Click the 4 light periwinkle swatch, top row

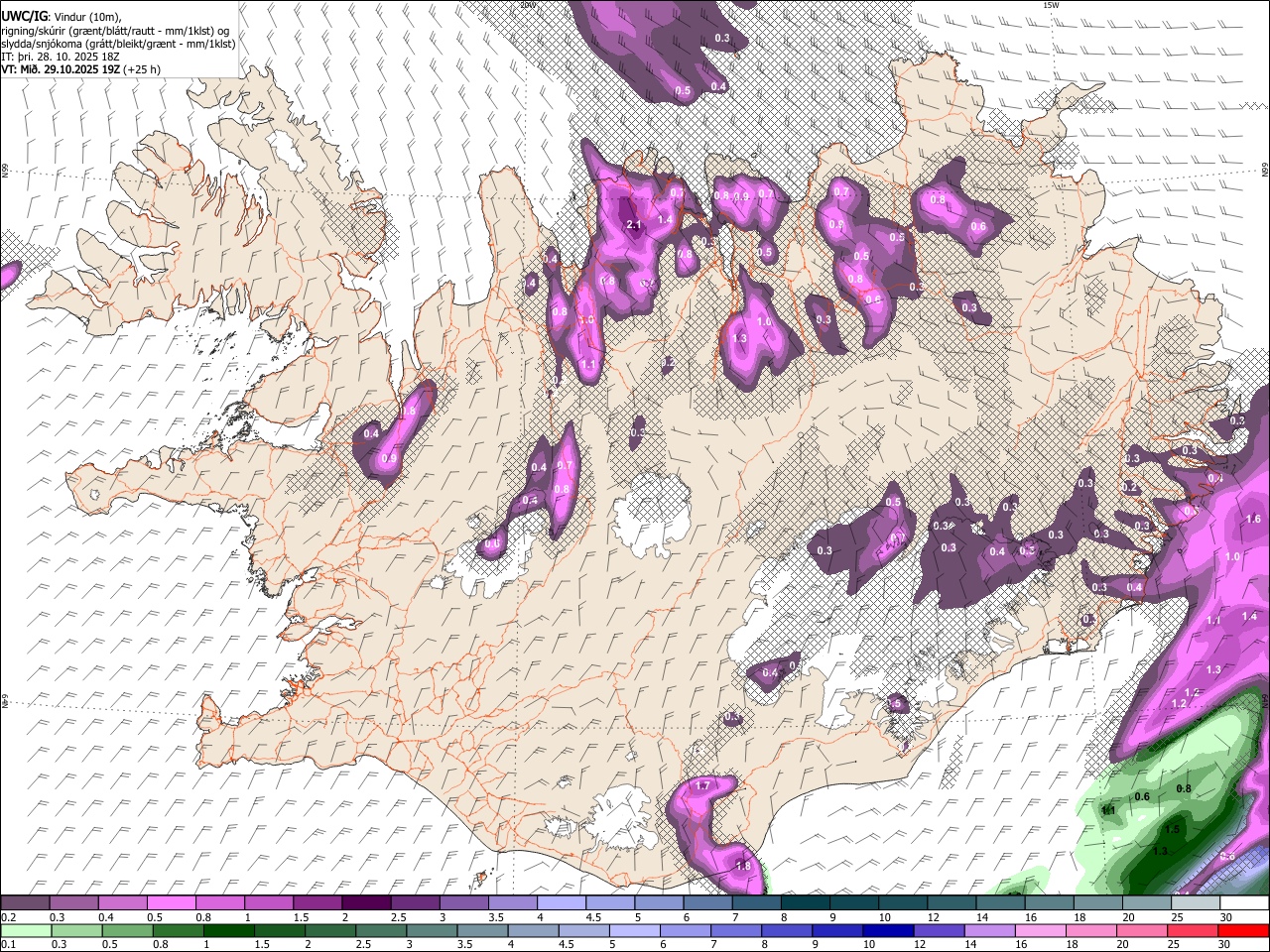pos(562,903)
